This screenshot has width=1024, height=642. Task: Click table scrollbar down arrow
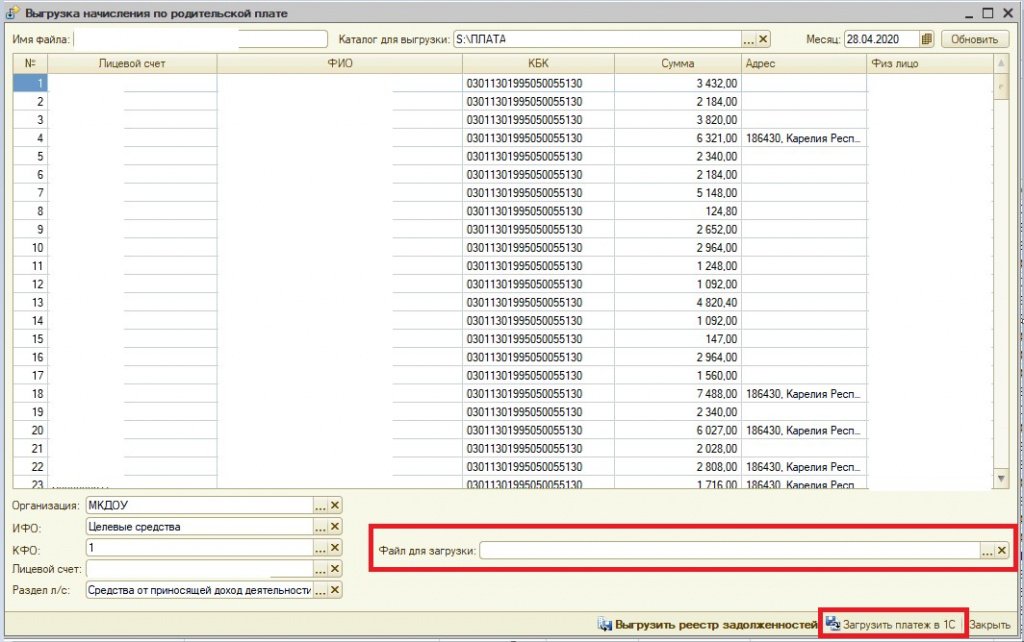pos(1001,479)
